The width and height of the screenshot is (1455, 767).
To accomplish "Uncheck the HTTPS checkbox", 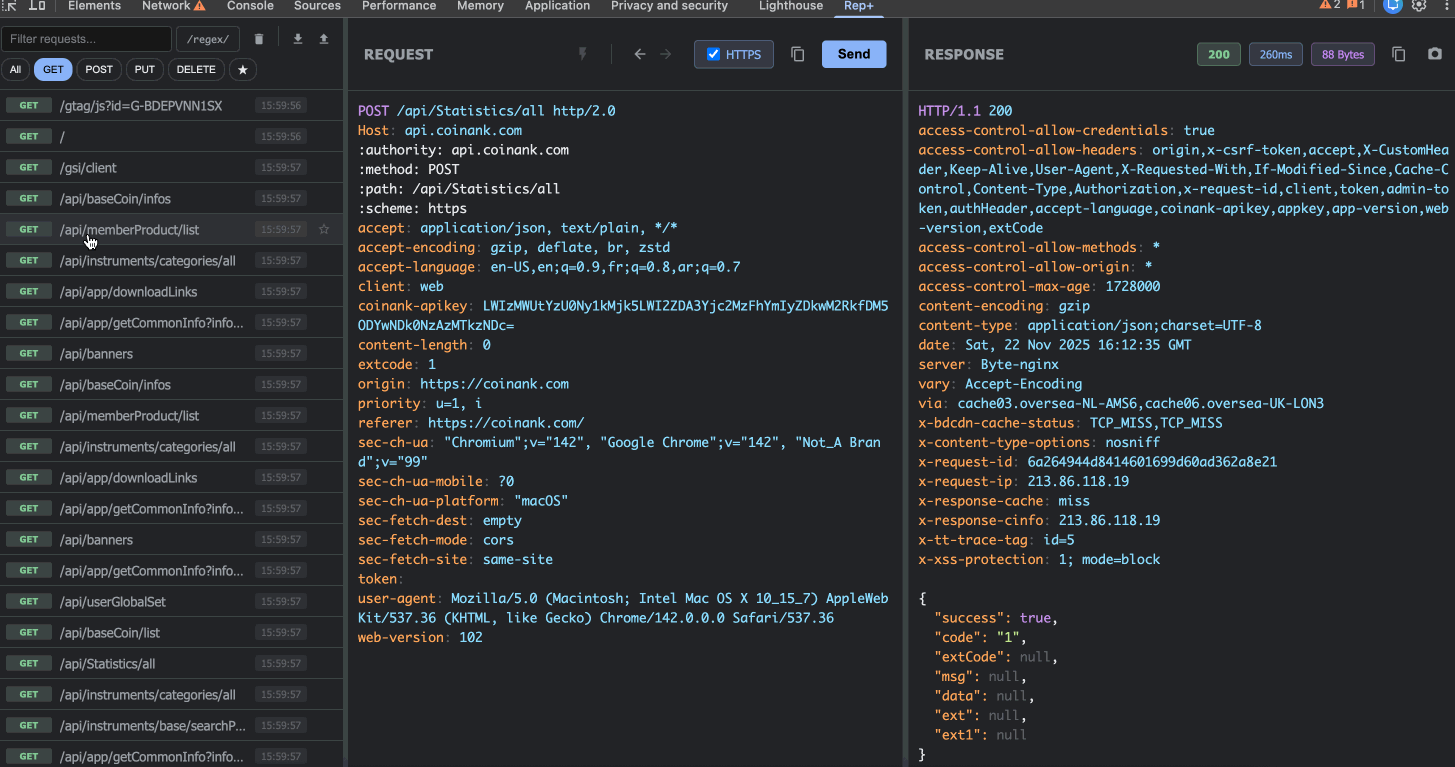I will [713, 54].
